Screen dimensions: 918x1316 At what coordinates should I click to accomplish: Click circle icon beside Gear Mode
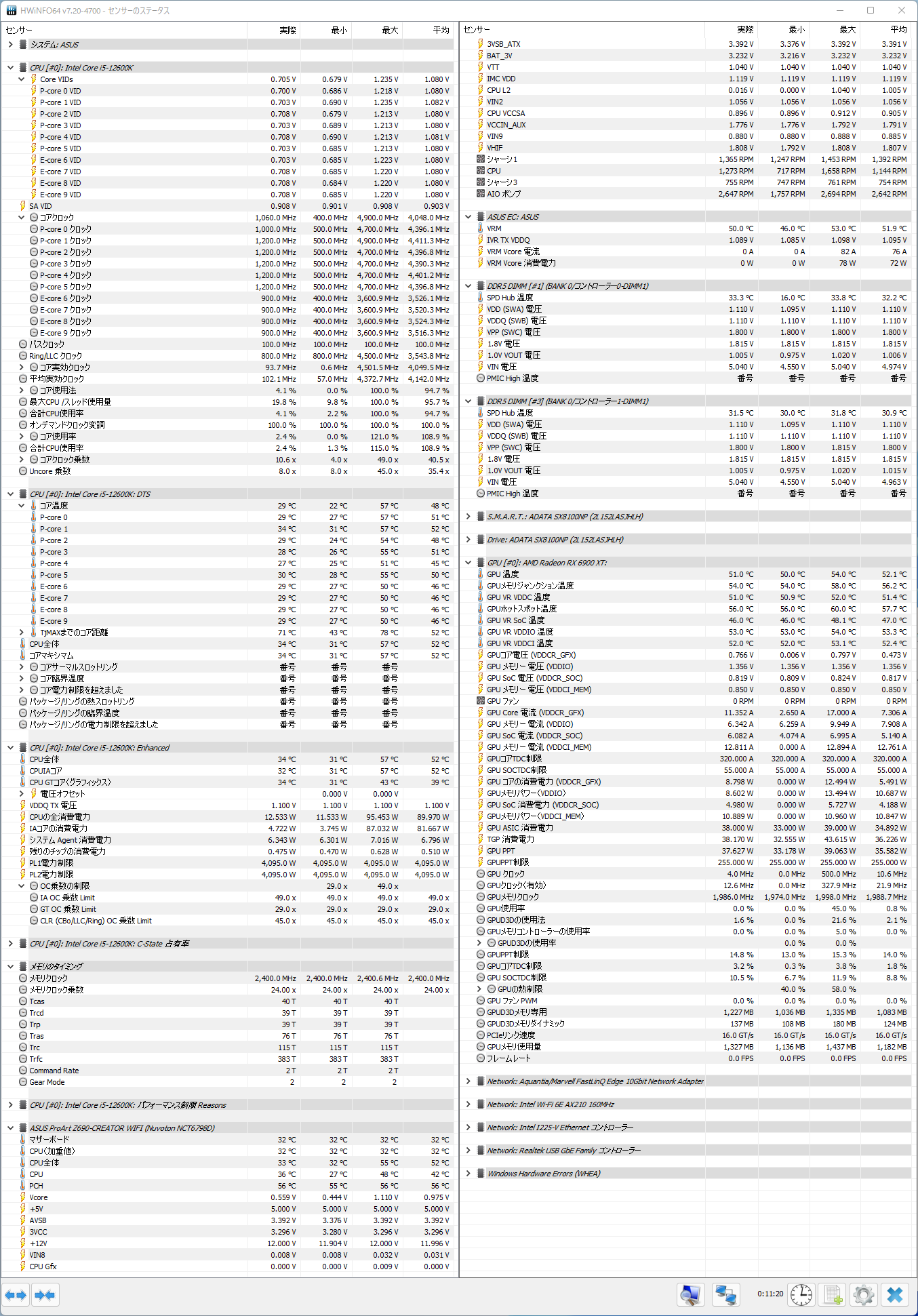[x=22, y=1082]
